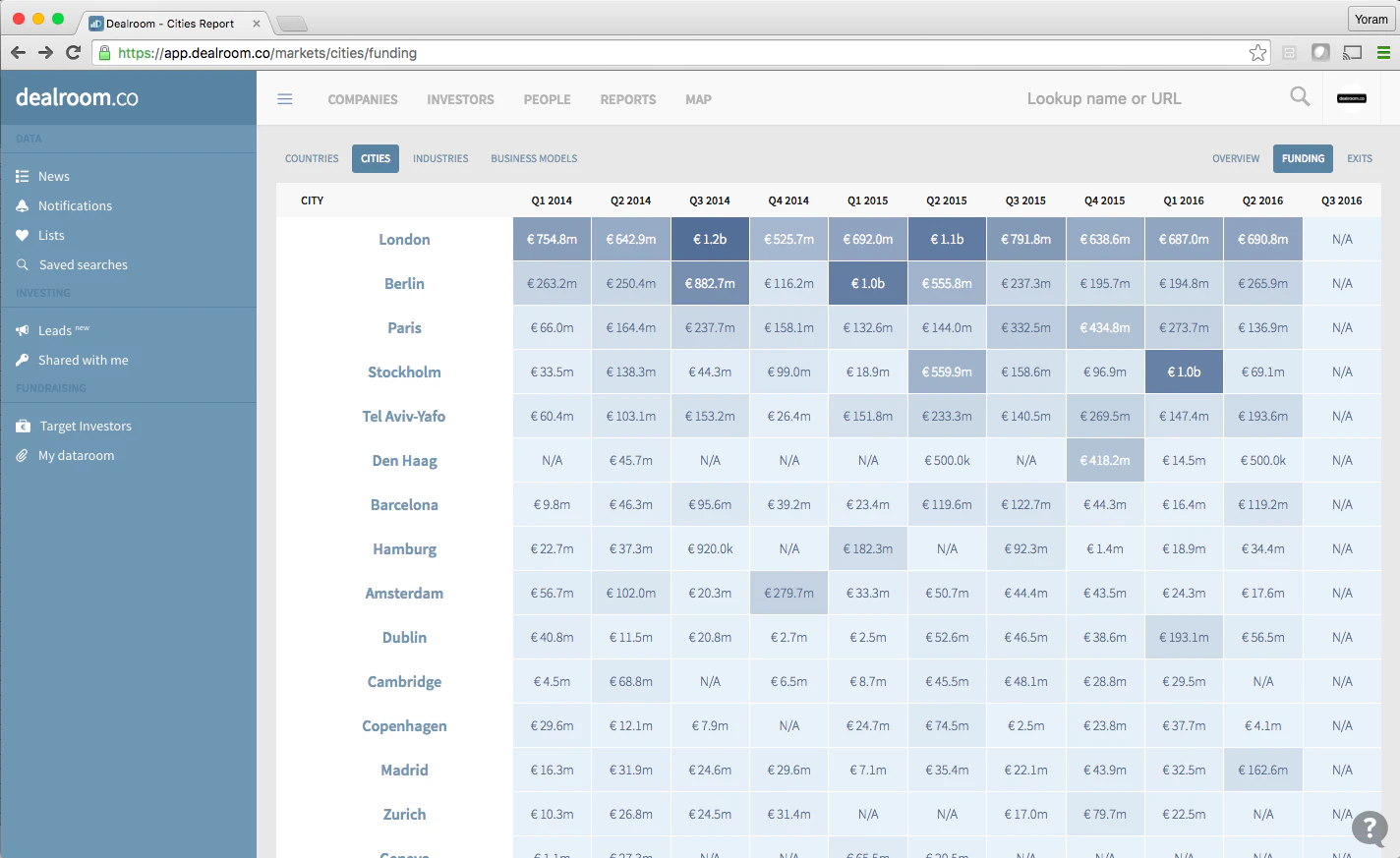Open Chrome menu hamburger icon
Viewport: 1400px width, 858px height.
(1383, 53)
